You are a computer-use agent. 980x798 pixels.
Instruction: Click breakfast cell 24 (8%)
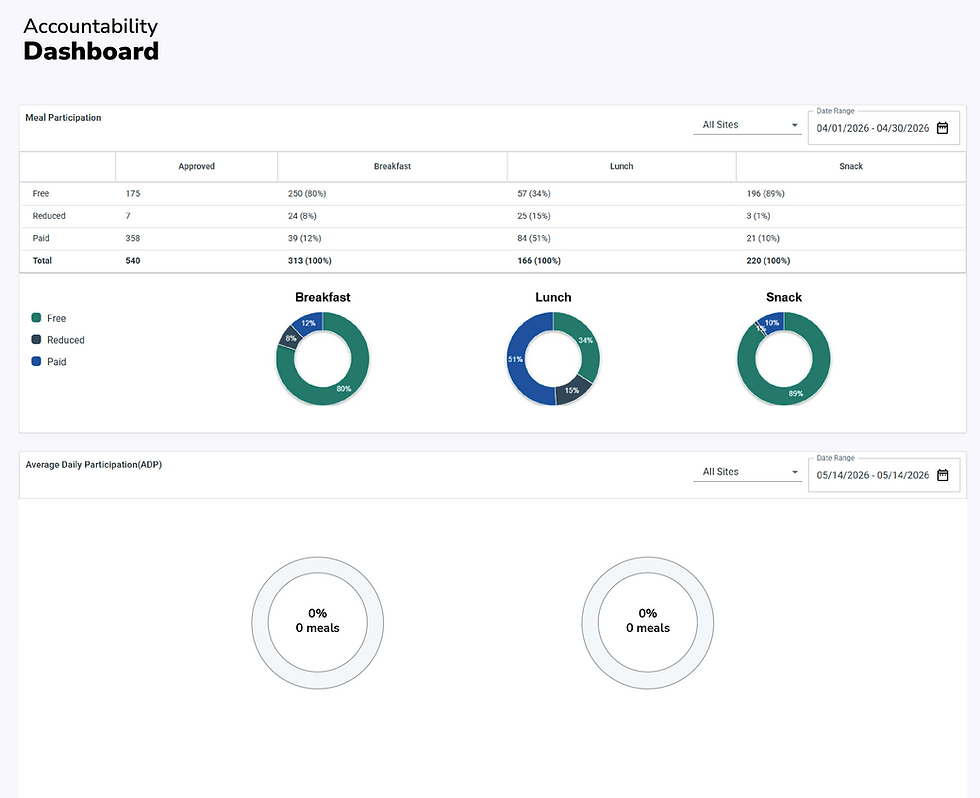(302, 216)
